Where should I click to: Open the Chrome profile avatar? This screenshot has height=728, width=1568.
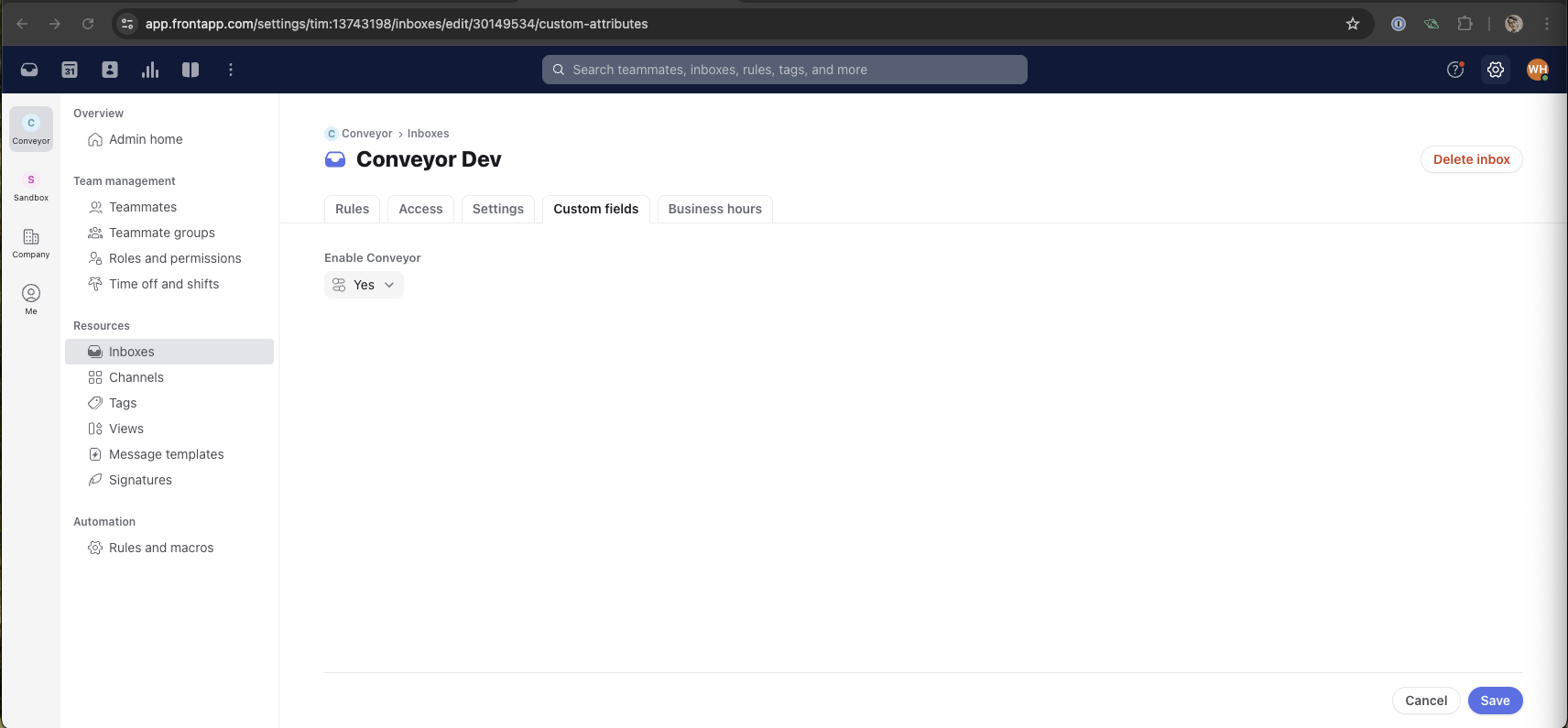click(x=1514, y=24)
